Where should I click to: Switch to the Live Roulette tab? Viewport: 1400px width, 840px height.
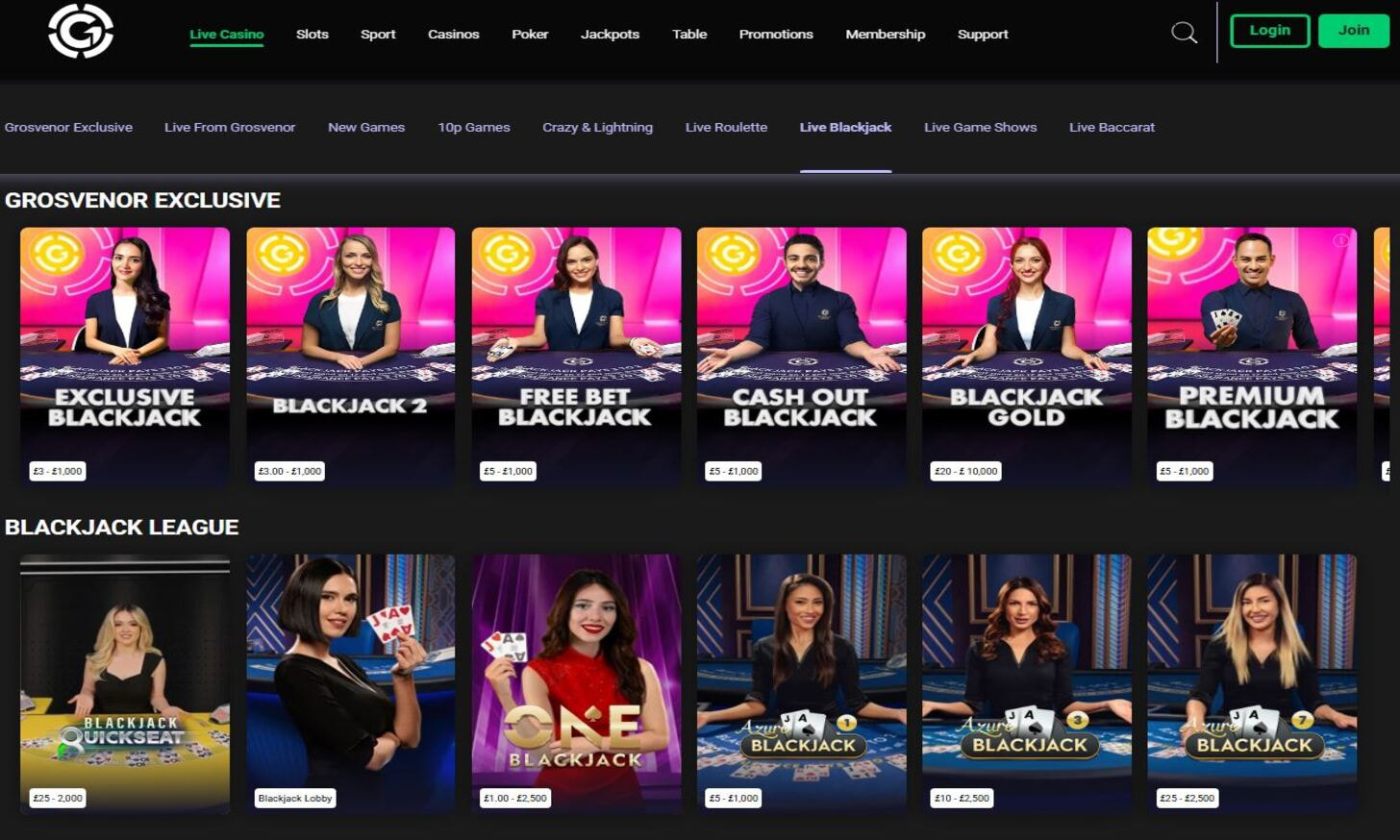726,127
